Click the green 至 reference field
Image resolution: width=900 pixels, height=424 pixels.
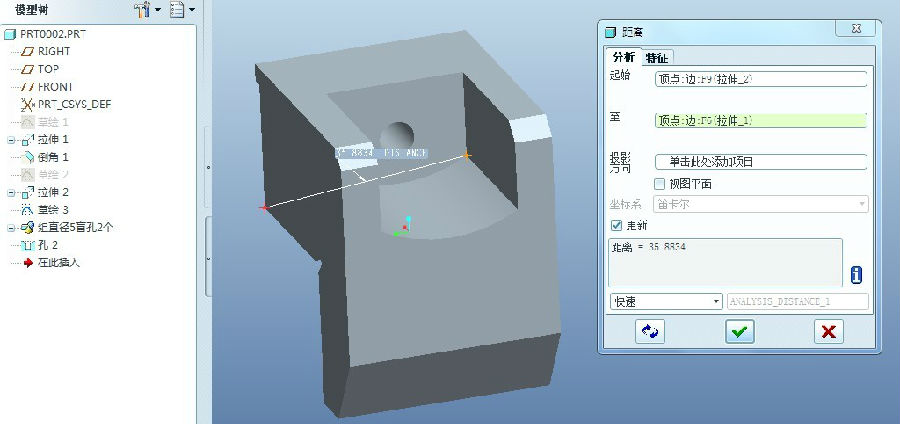pyautogui.click(x=760, y=120)
